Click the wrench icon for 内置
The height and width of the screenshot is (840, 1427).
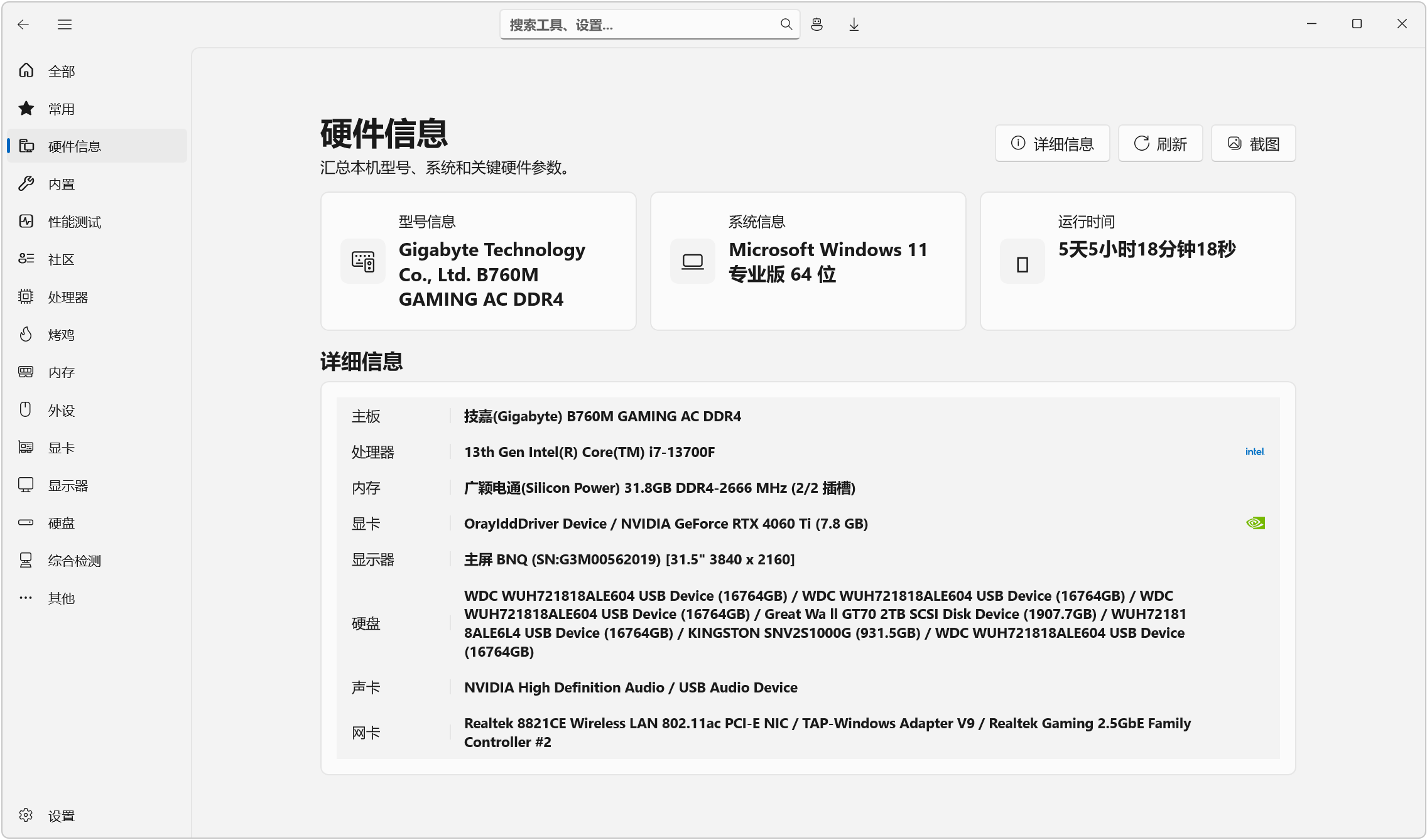[x=26, y=183]
